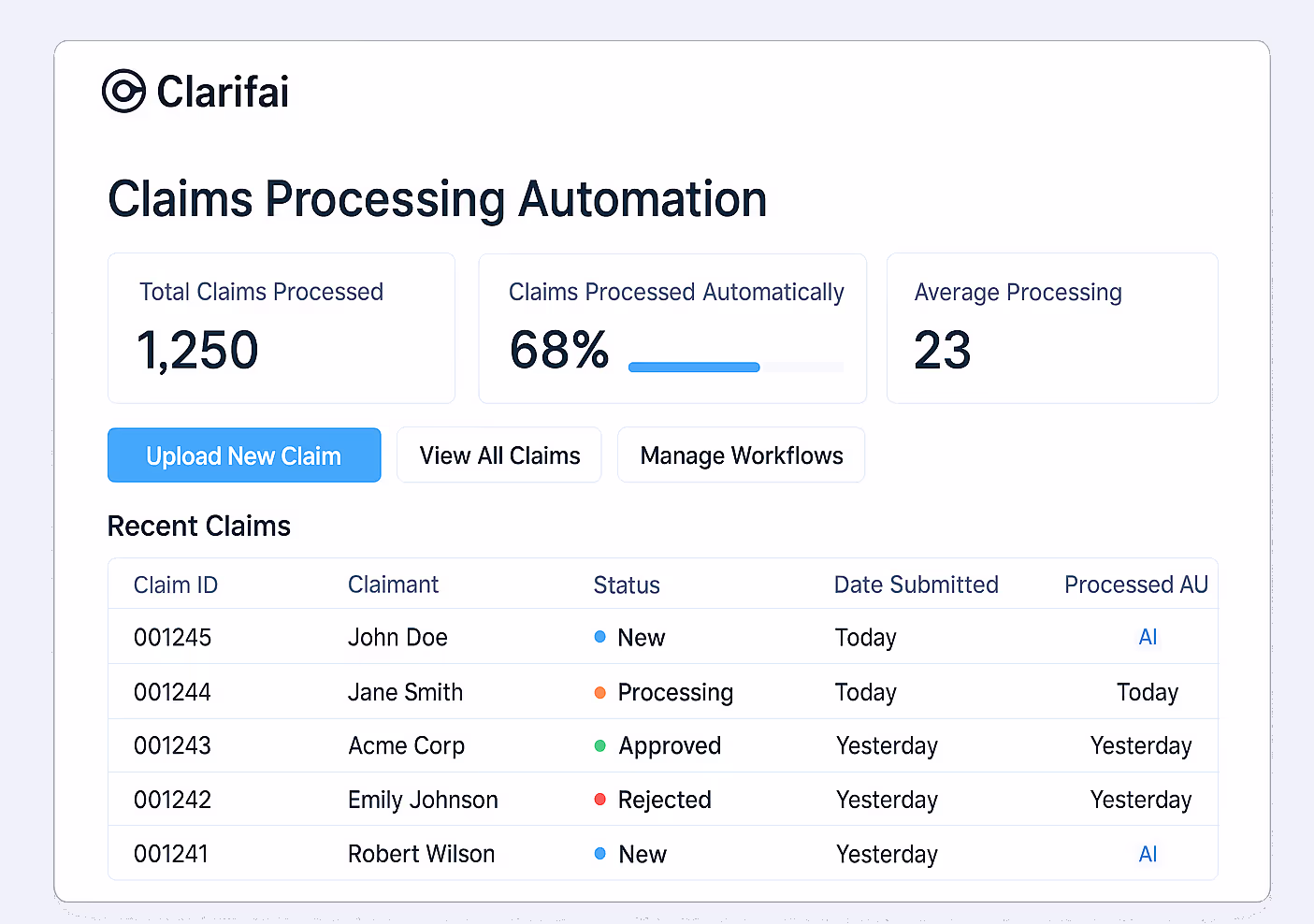Sort by Claimant column header

pos(393,585)
